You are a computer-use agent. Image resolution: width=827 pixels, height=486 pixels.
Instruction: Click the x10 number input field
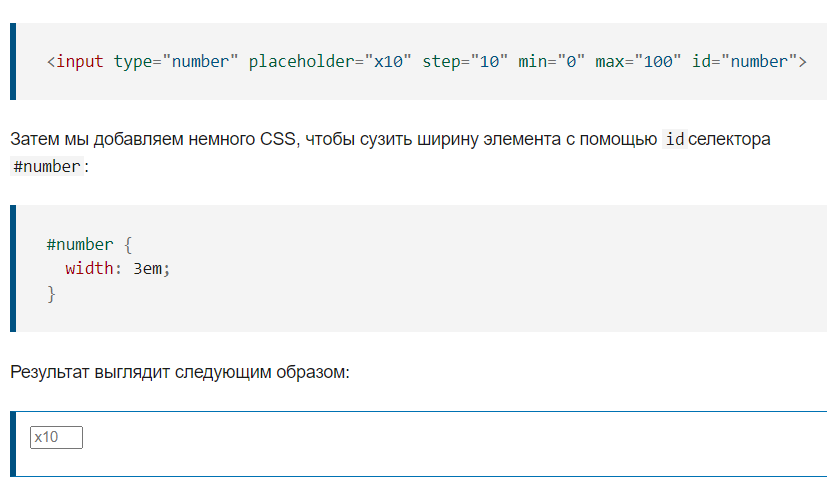tap(56, 437)
